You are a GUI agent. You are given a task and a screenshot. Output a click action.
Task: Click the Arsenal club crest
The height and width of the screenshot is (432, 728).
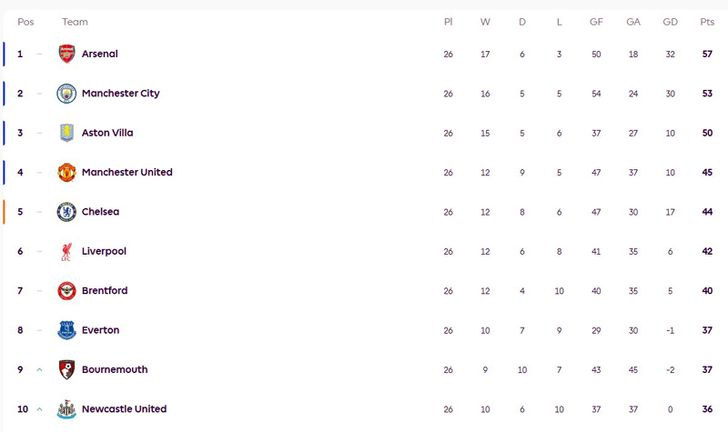(66, 54)
